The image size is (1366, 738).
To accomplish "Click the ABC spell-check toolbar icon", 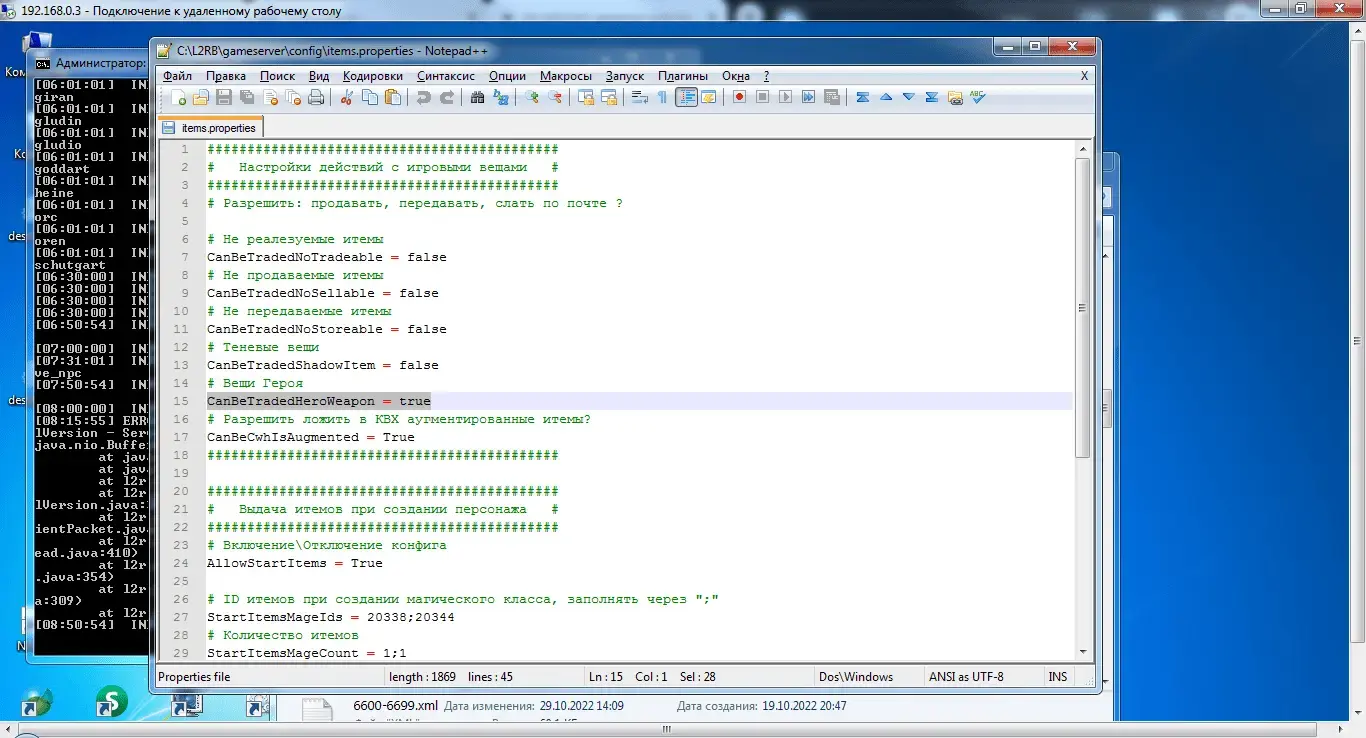I will (977, 97).
